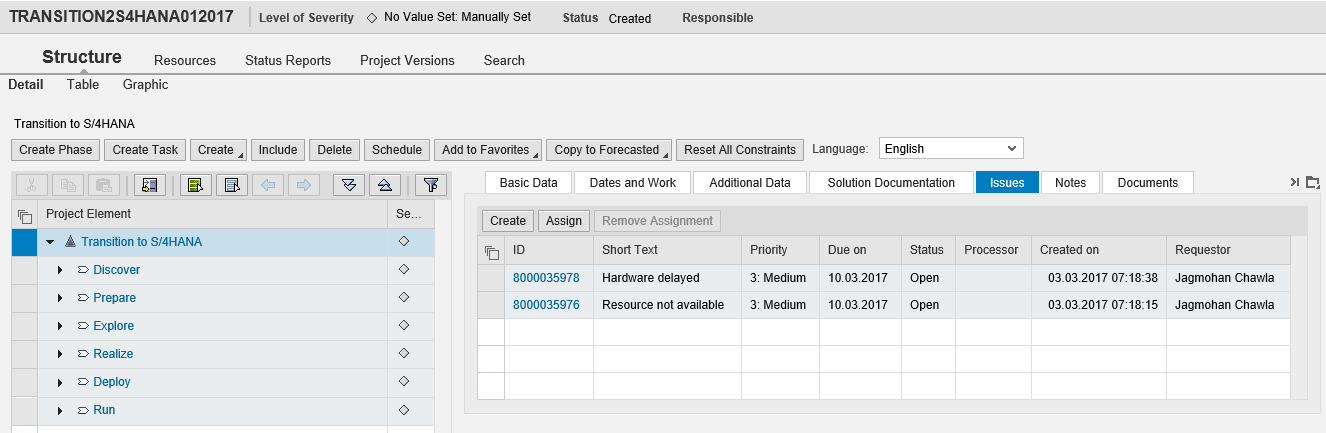This screenshot has height=433, width=1326.
Task: Expand the Discover phase node
Action: tap(60, 270)
